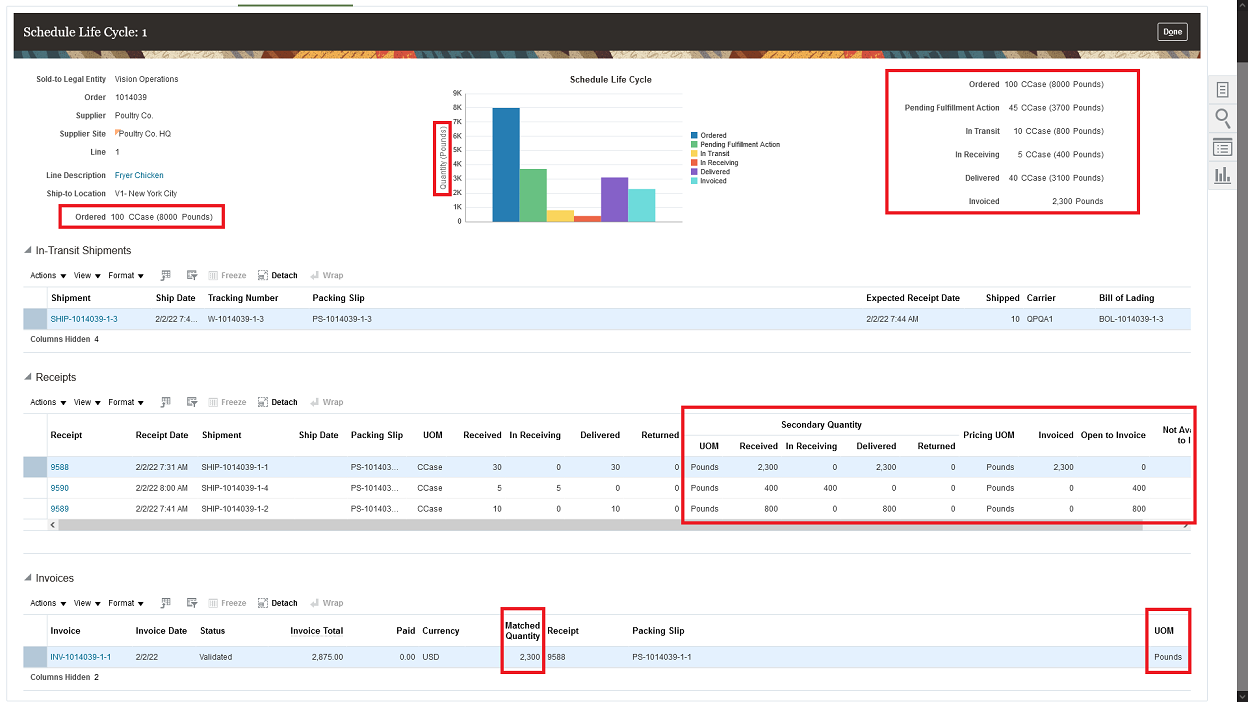
Task: Open View menu in Invoices section
Action: (87, 604)
